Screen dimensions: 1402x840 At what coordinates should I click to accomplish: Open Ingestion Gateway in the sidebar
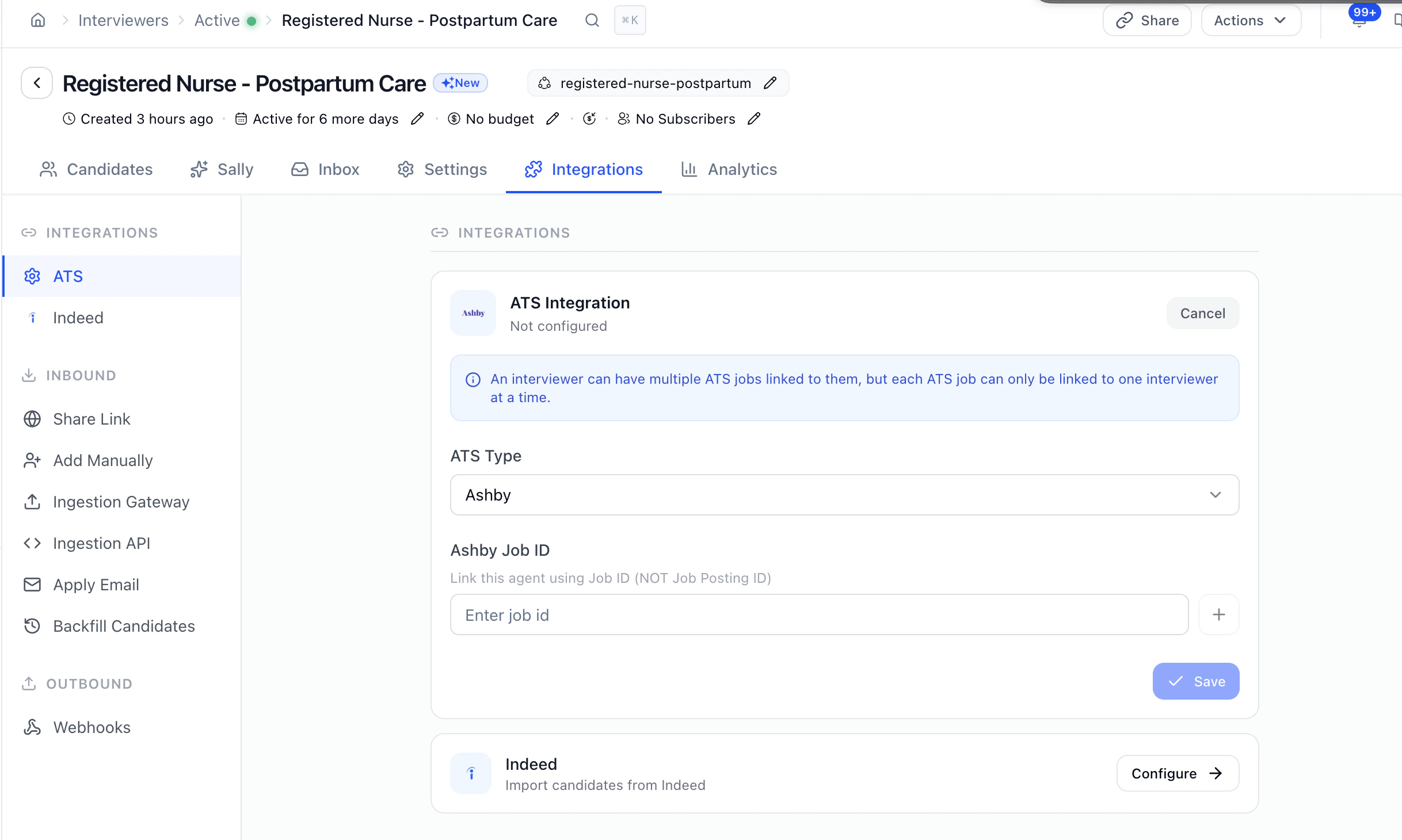point(121,502)
